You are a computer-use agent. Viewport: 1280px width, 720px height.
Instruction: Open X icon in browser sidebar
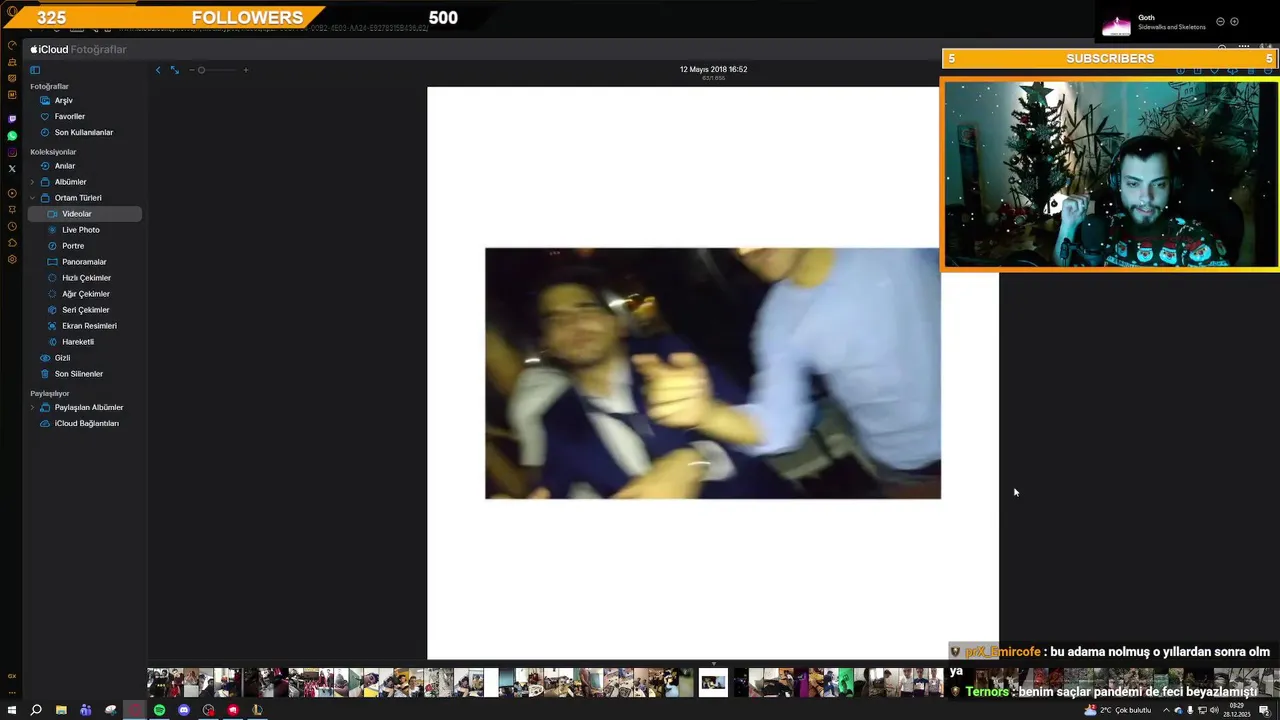(x=12, y=169)
